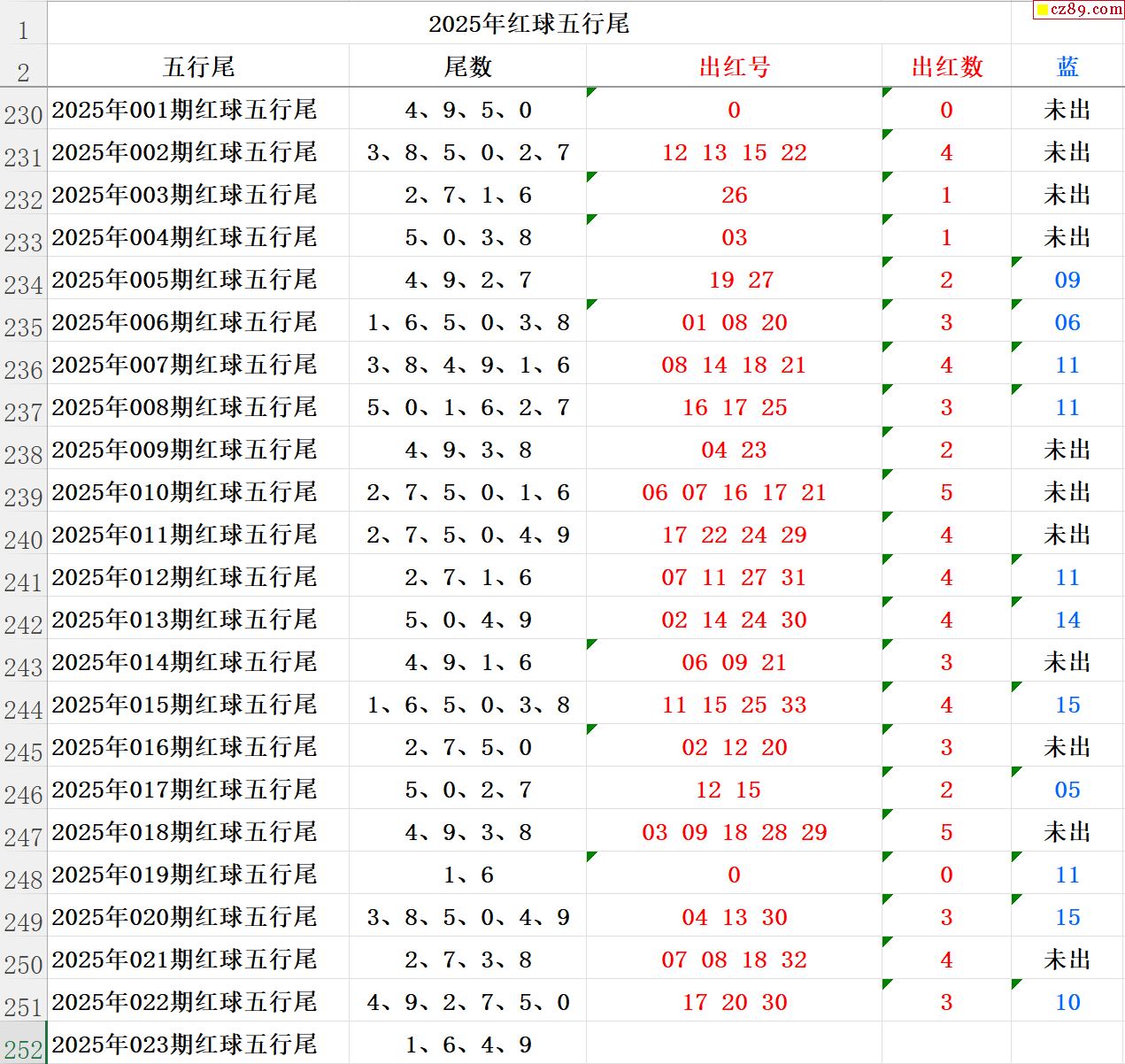Click the red 出红号 header cell

click(x=734, y=66)
